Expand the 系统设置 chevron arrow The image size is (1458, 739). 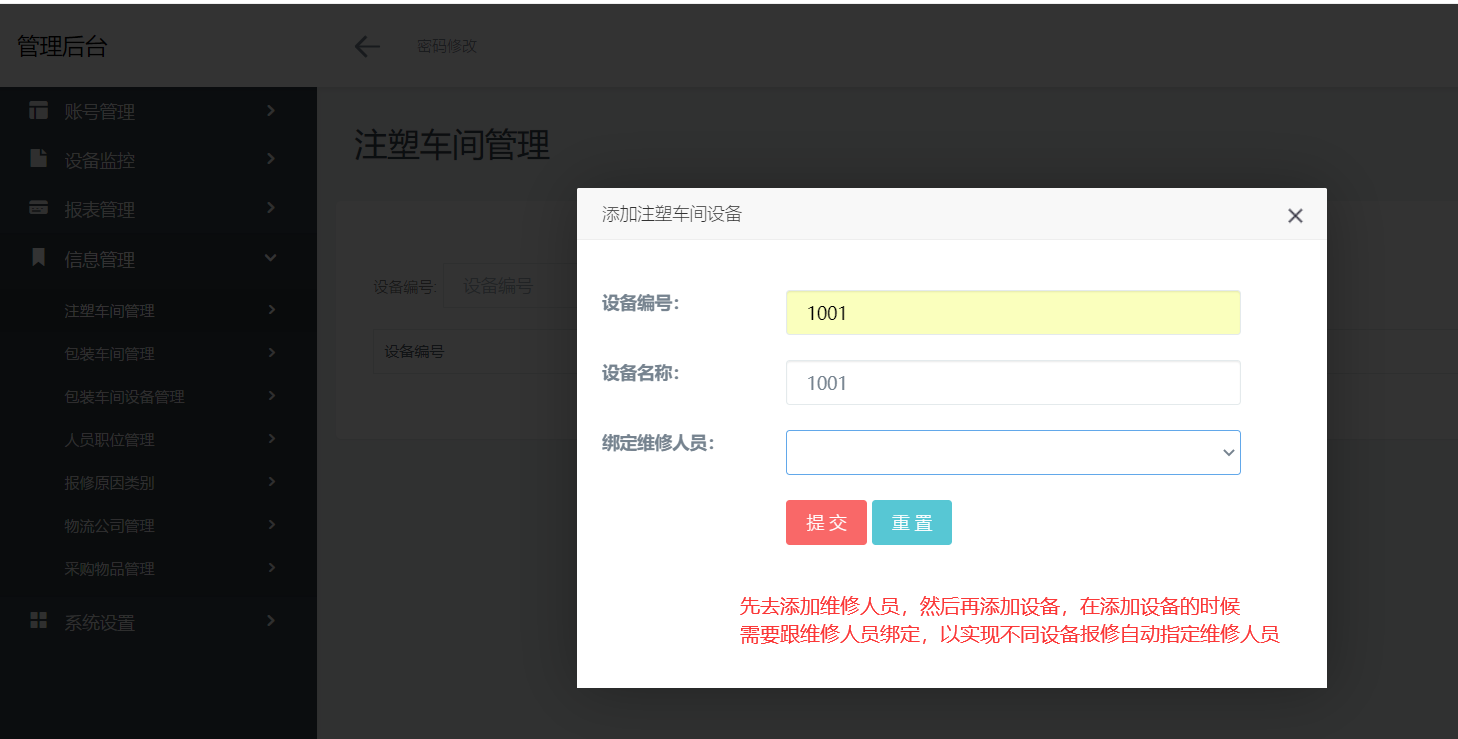[270, 621]
